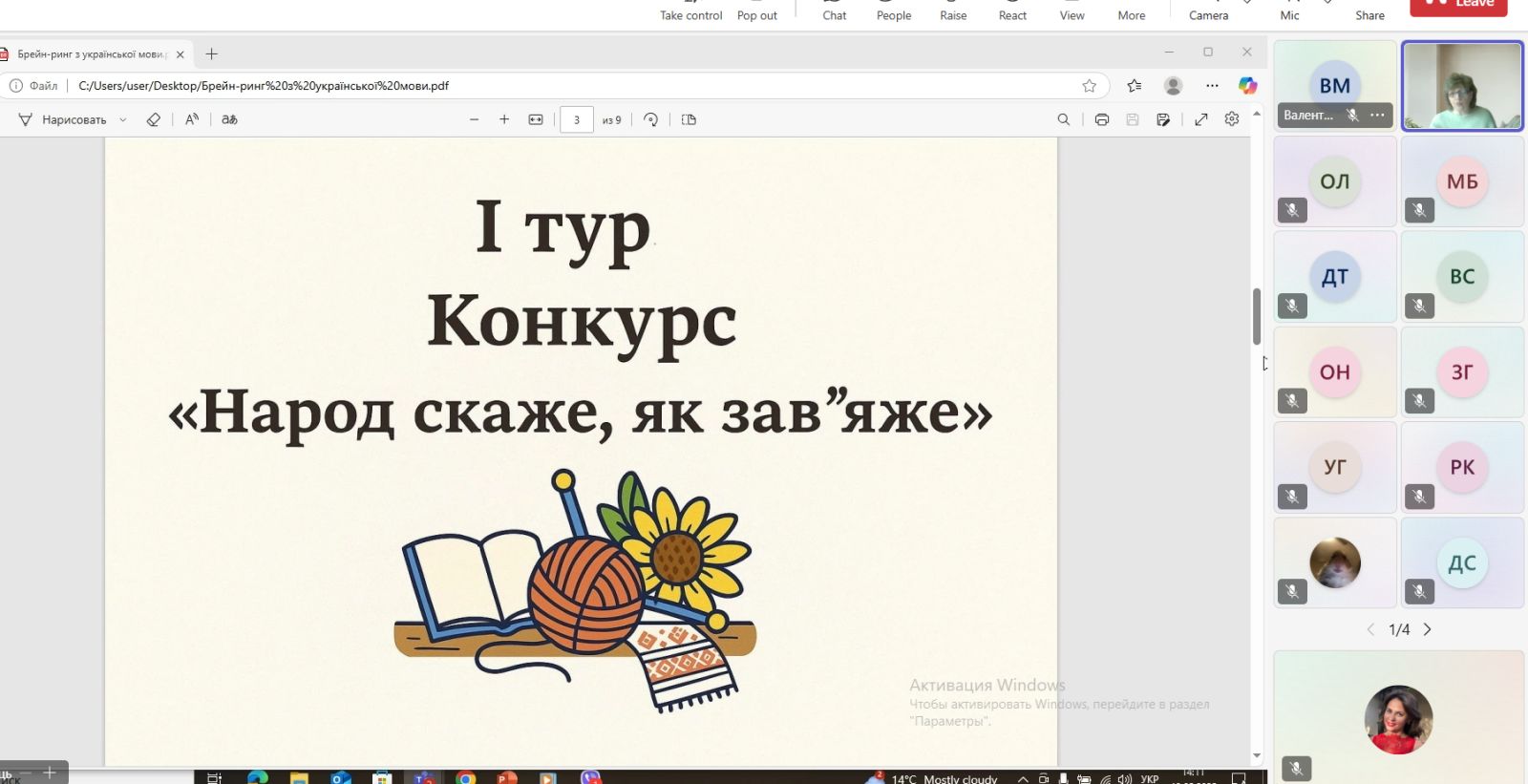The width and height of the screenshot is (1528, 784).
Task: Search within the PDF document
Action: (x=1063, y=119)
